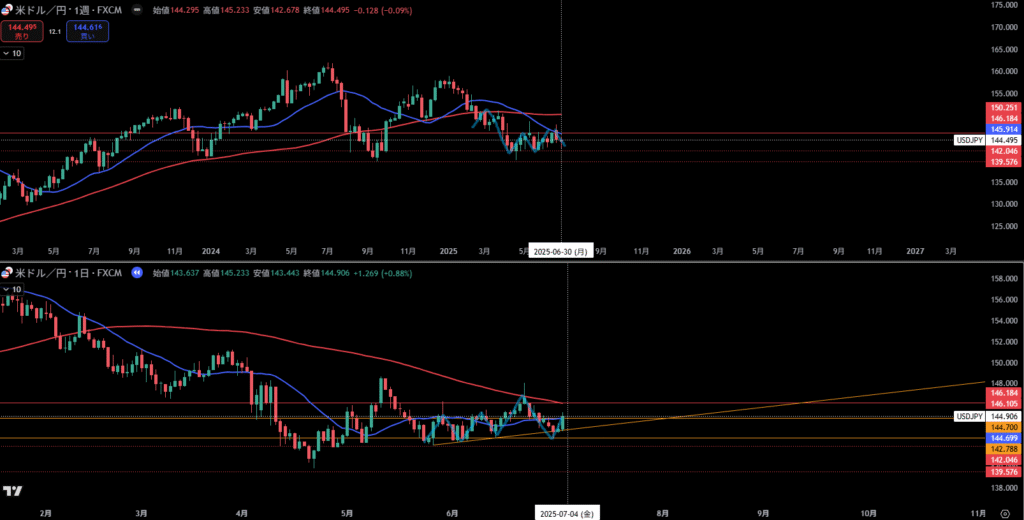
Task: Click the TradingView logo in the lower chart
Action: click(12, 491)
